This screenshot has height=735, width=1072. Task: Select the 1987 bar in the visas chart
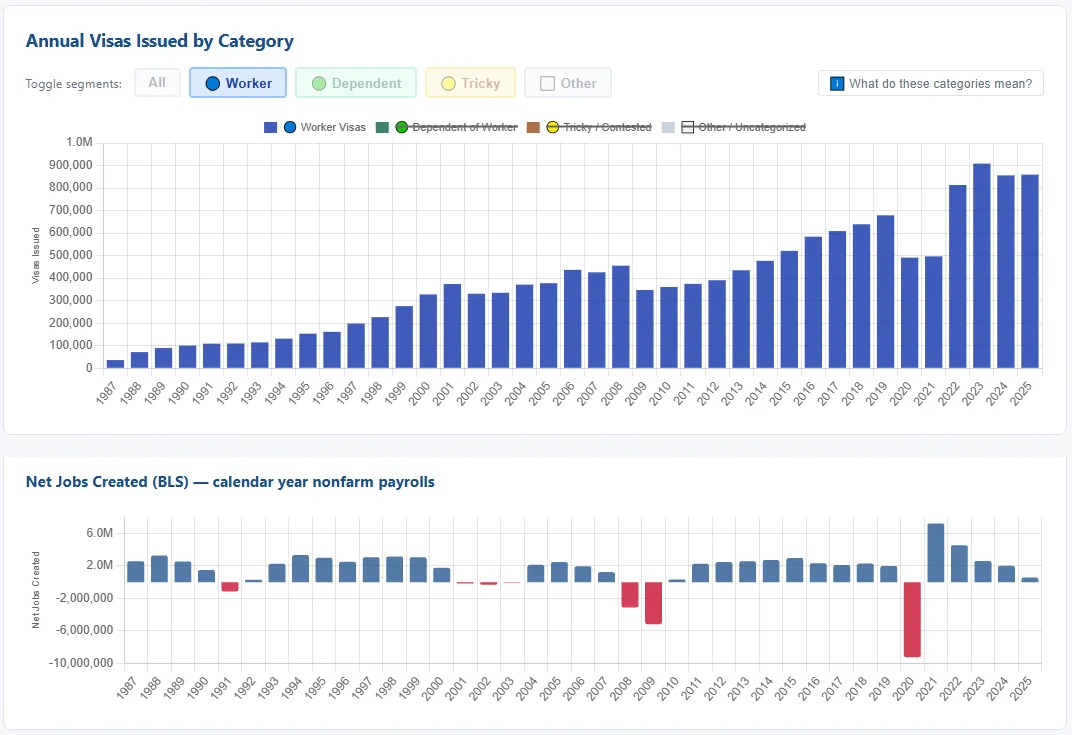click(x=116, y=364)
